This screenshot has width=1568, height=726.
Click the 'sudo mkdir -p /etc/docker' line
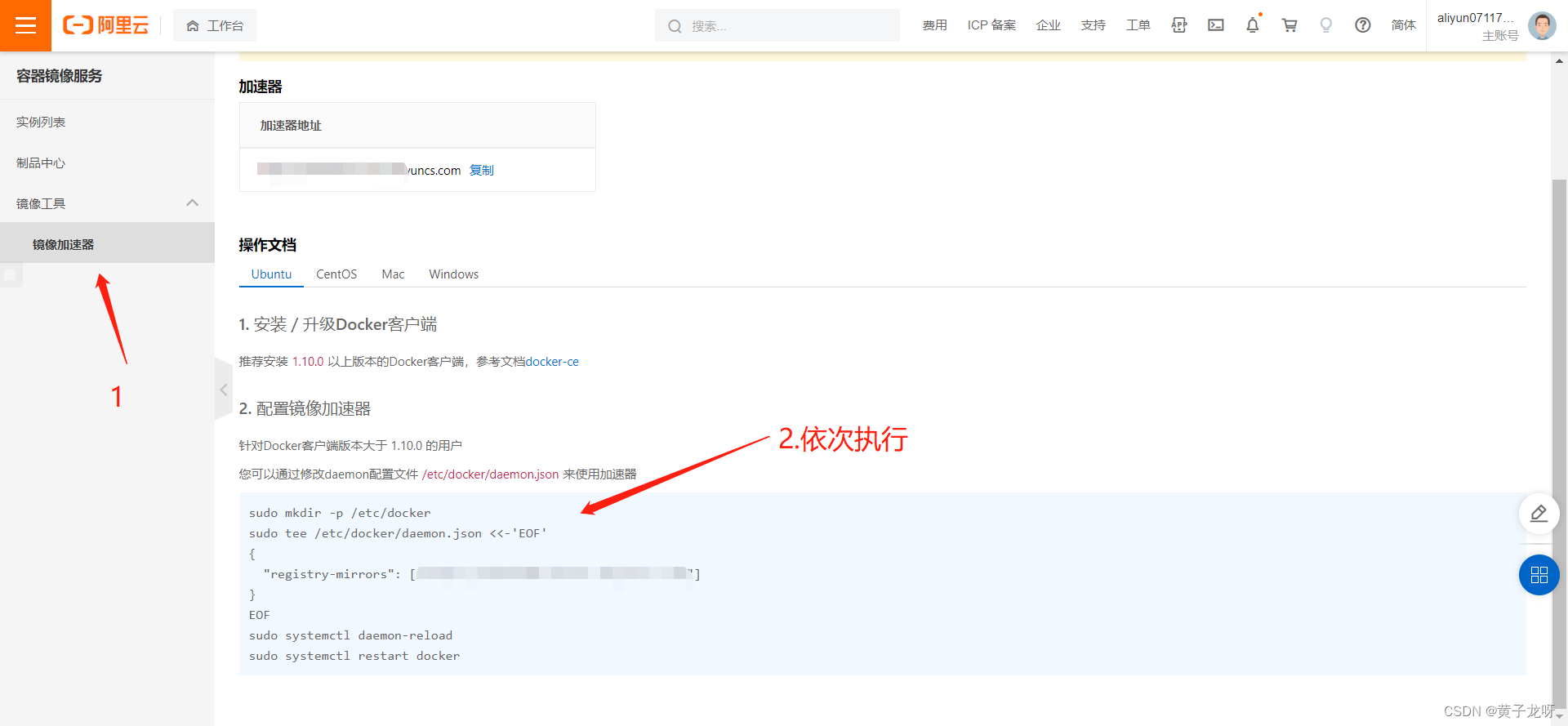(x=340, y=513)
